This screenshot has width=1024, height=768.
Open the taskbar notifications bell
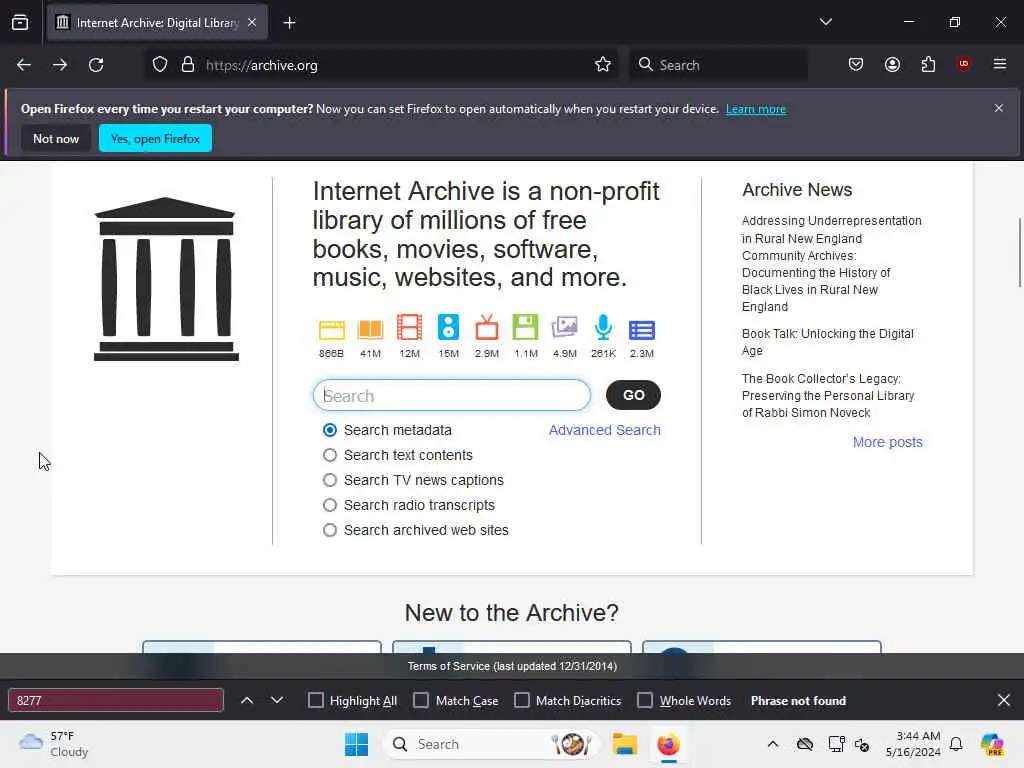(x=956, y=744)
